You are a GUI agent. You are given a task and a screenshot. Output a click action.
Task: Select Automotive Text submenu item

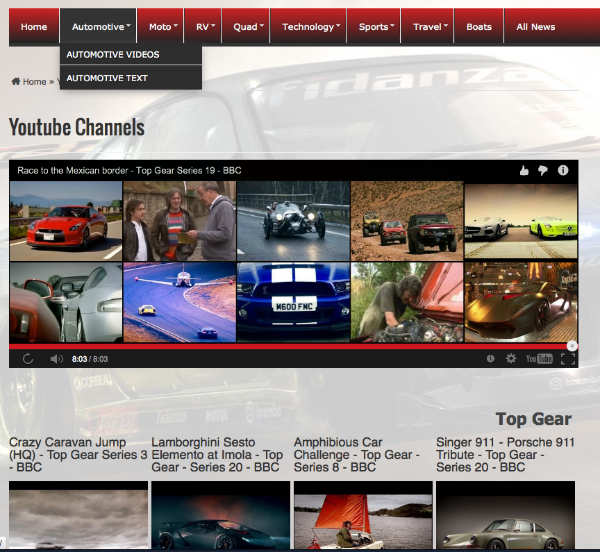tap(108, 77)
